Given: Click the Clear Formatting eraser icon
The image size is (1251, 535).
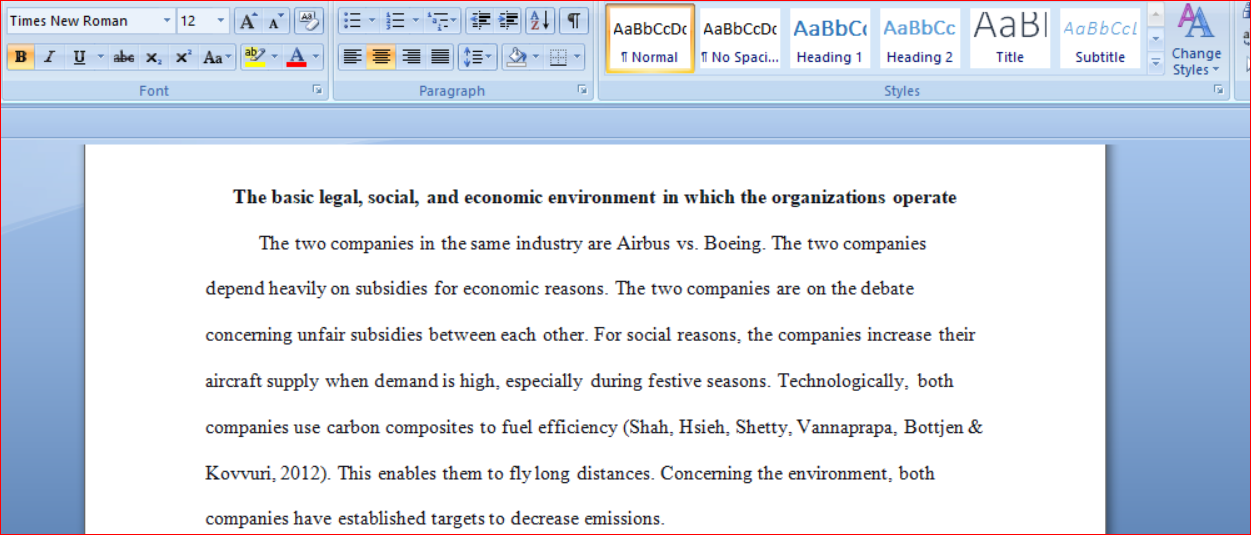Looking at the screenshot, I should pyautogui.click(x=309, y=21).
